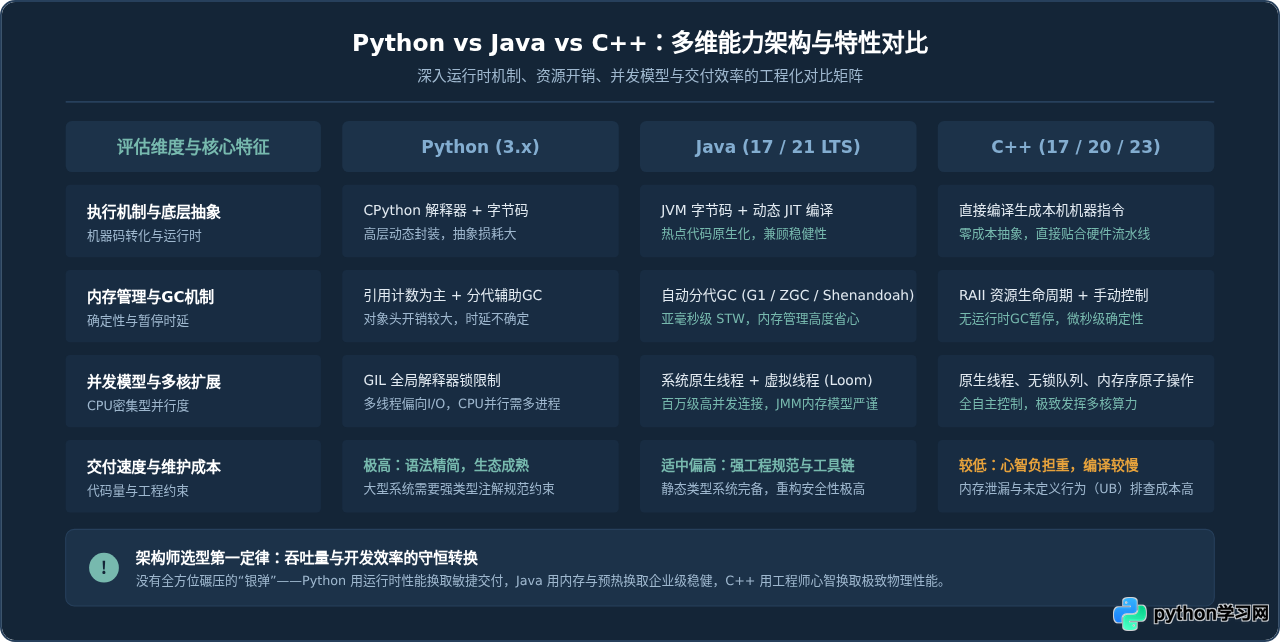This screenshot has width=1280, height=642.
Task: Click the text '热点代码原生化,兼顾稳健性'
Action: [744, 234]
